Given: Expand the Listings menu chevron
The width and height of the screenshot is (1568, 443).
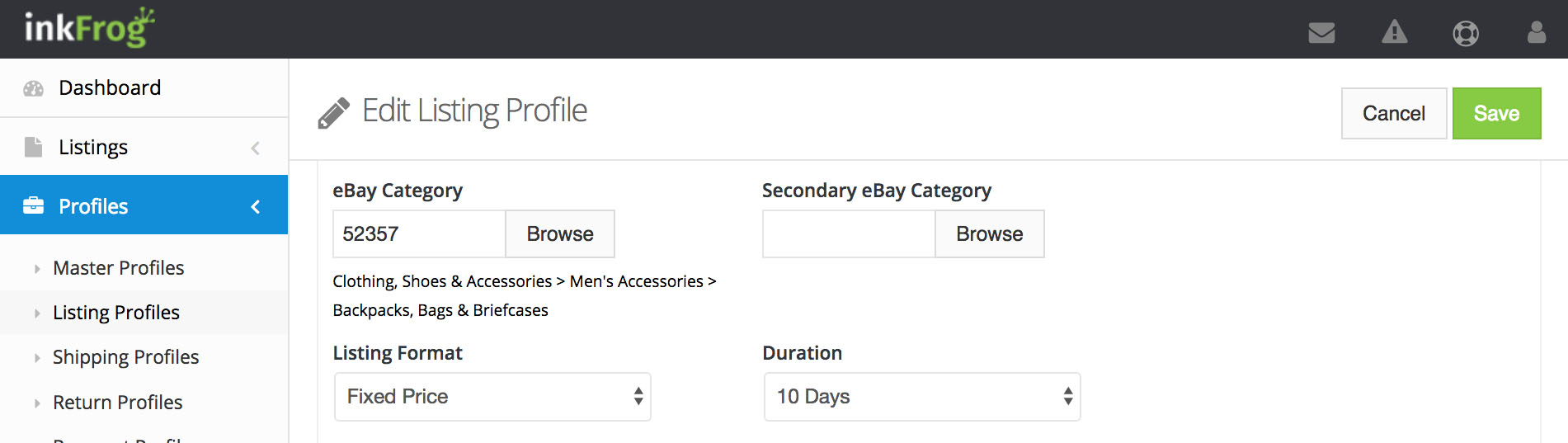Looking at the screenshot, I should [x=255, y=148].
